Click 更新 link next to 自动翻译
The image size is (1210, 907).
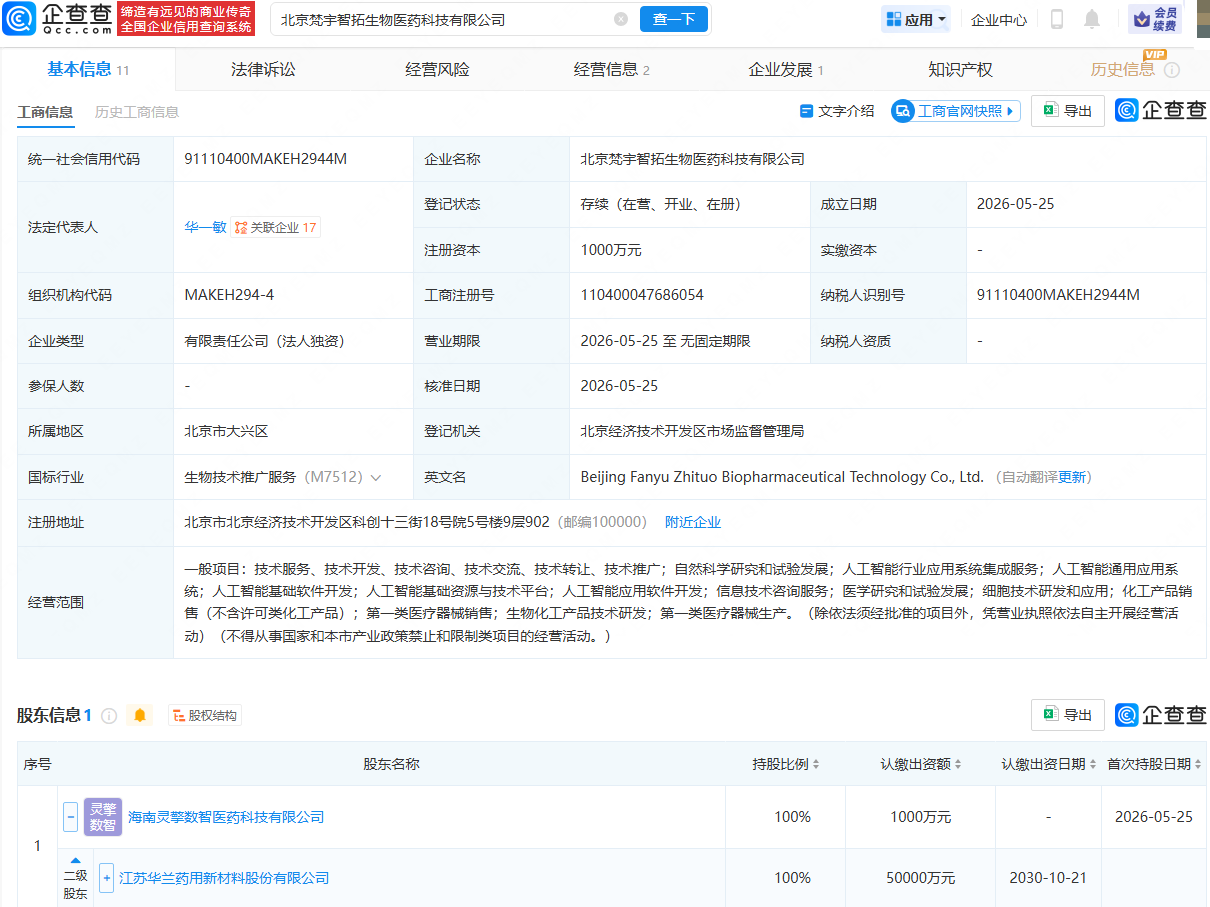(1071, 477)
